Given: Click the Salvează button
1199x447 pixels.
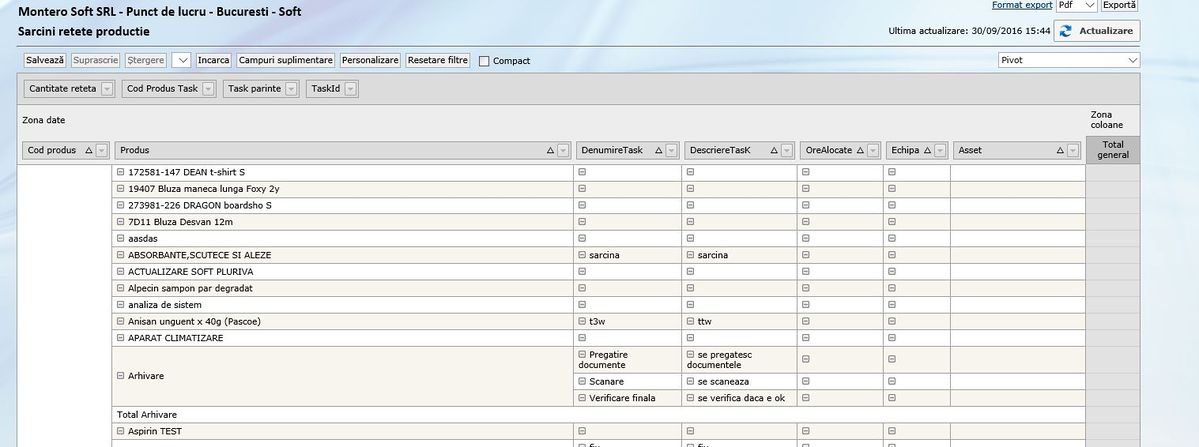Looking at the screenshot, I should (45, 60).
